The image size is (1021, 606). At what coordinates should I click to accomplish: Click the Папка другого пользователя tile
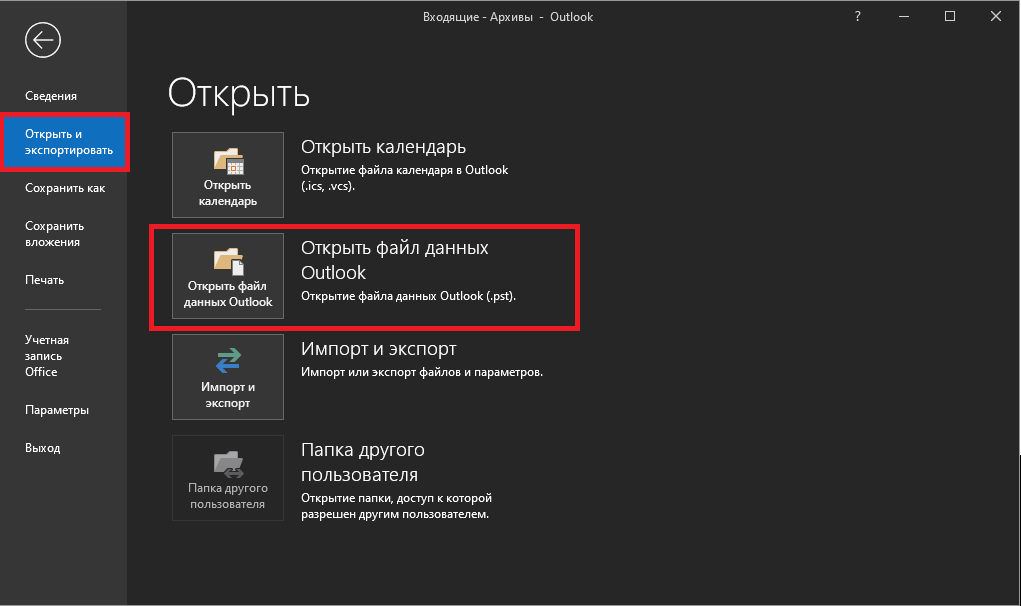click(x=228, y=478)
